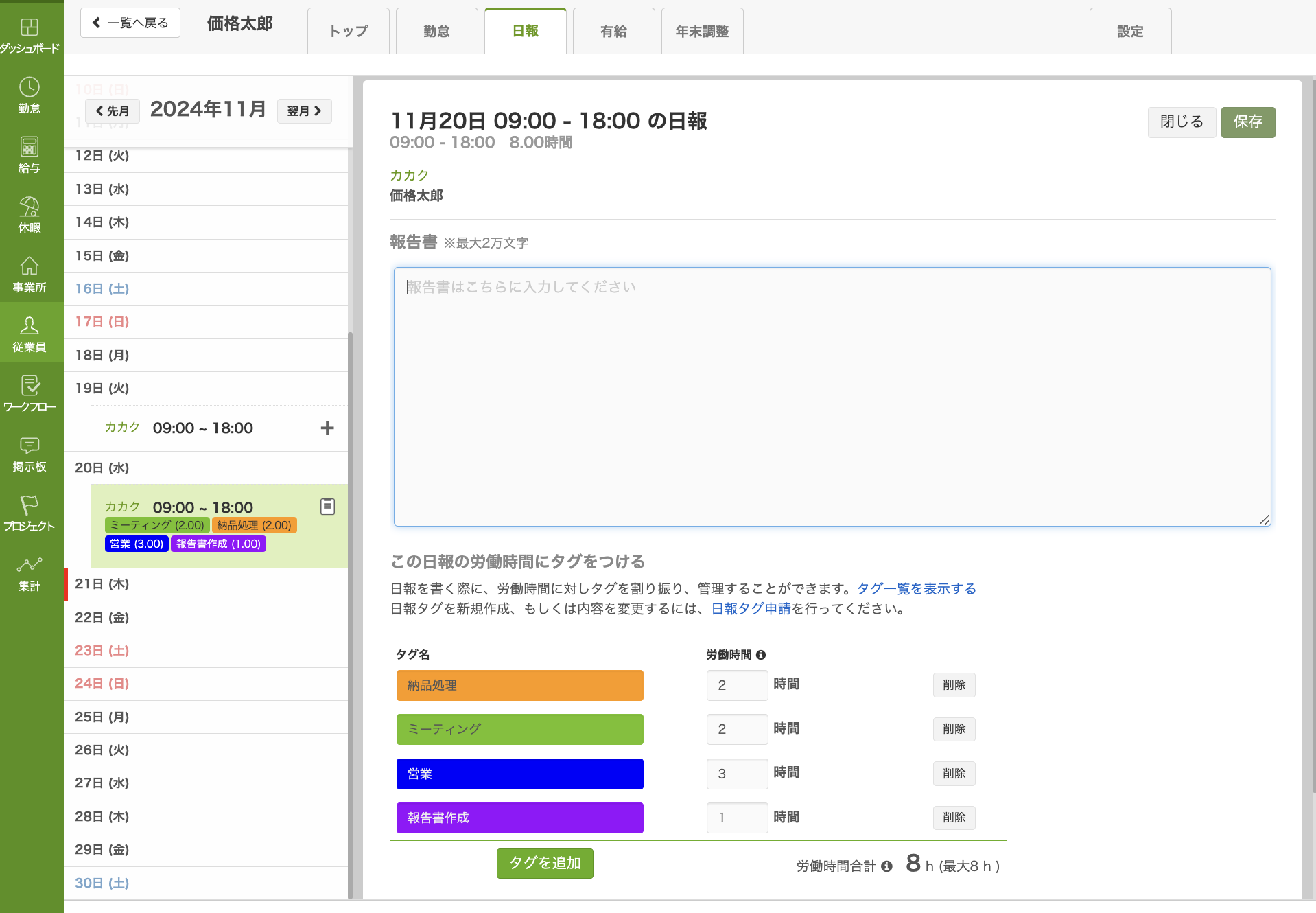Open the タグ一覧を表示する link
Image resolution: width=1316 pixels, height=913 pixels.
click(916, 589)
